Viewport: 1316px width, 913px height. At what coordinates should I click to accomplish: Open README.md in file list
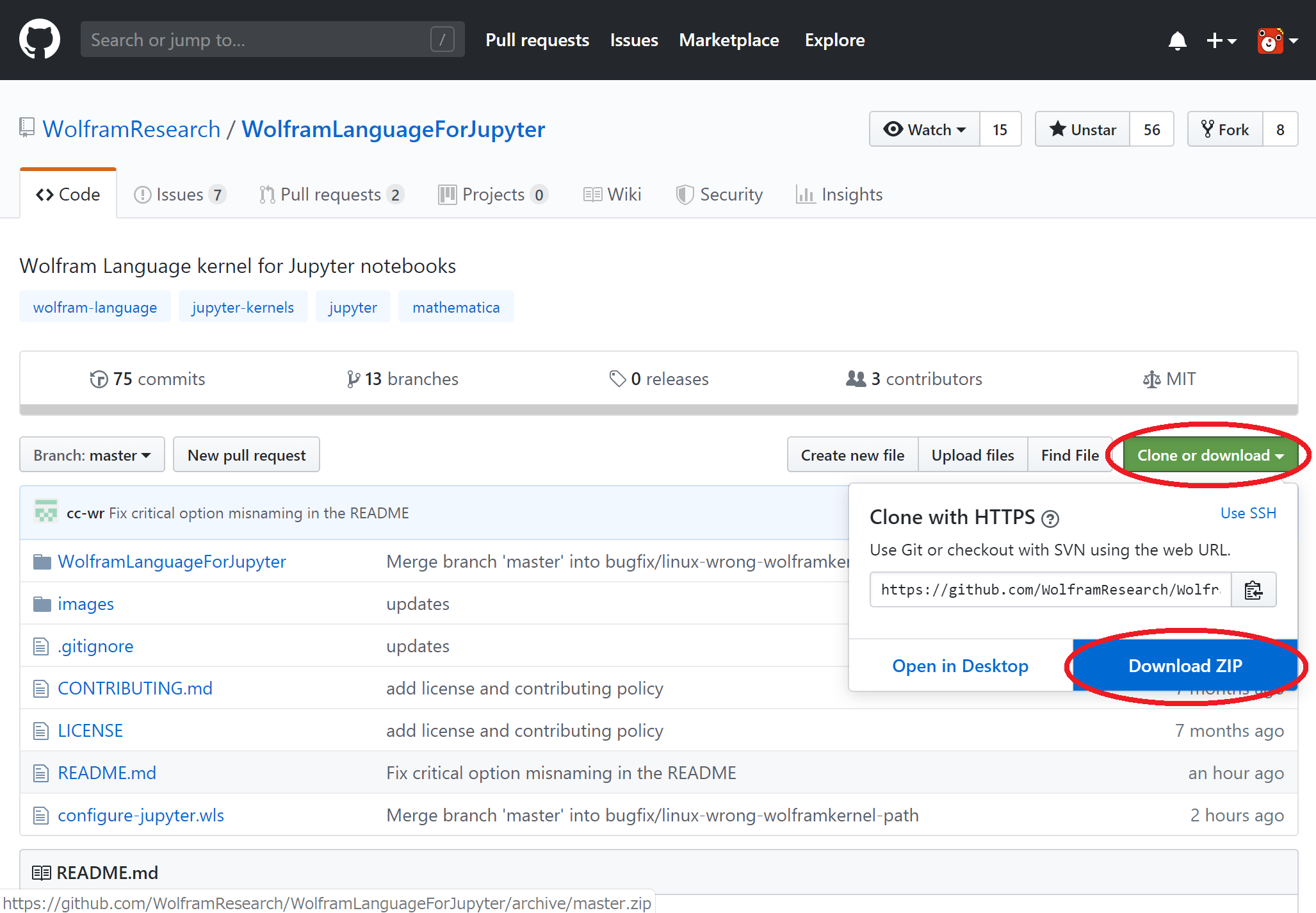107,773
